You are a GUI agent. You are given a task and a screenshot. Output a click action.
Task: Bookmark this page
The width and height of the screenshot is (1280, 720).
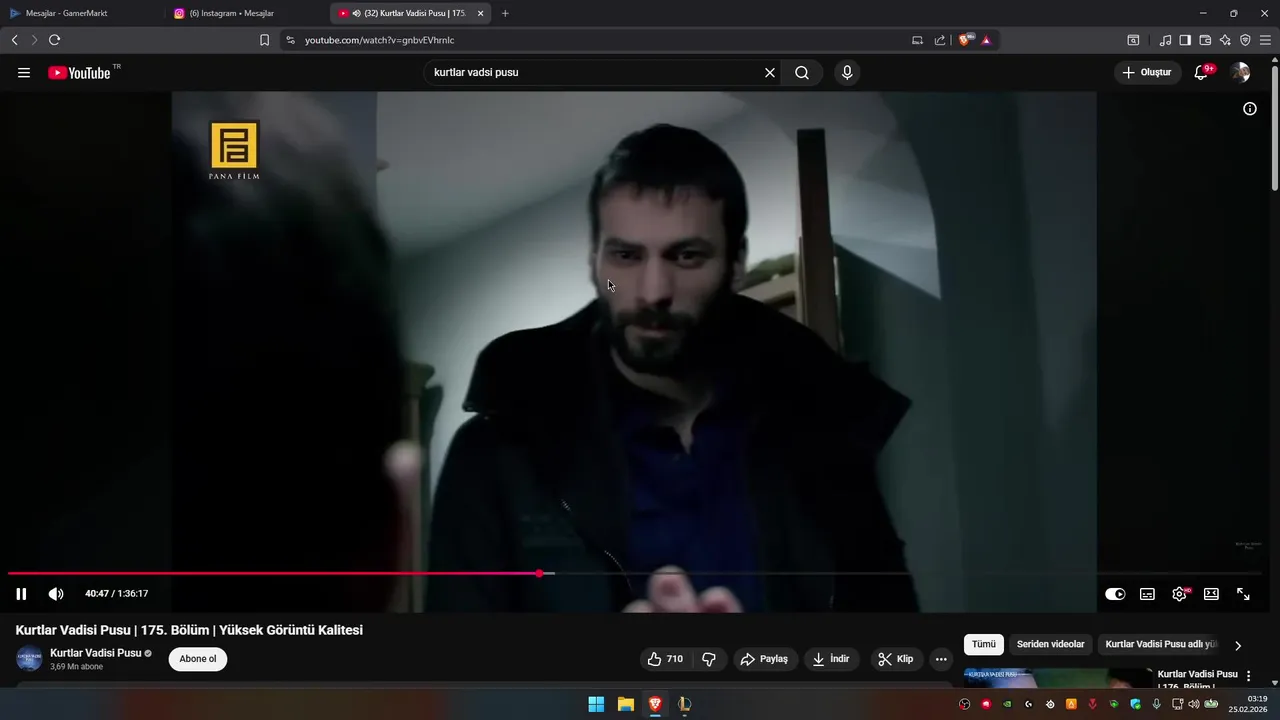pyautogui.click(x=264, y=40)
